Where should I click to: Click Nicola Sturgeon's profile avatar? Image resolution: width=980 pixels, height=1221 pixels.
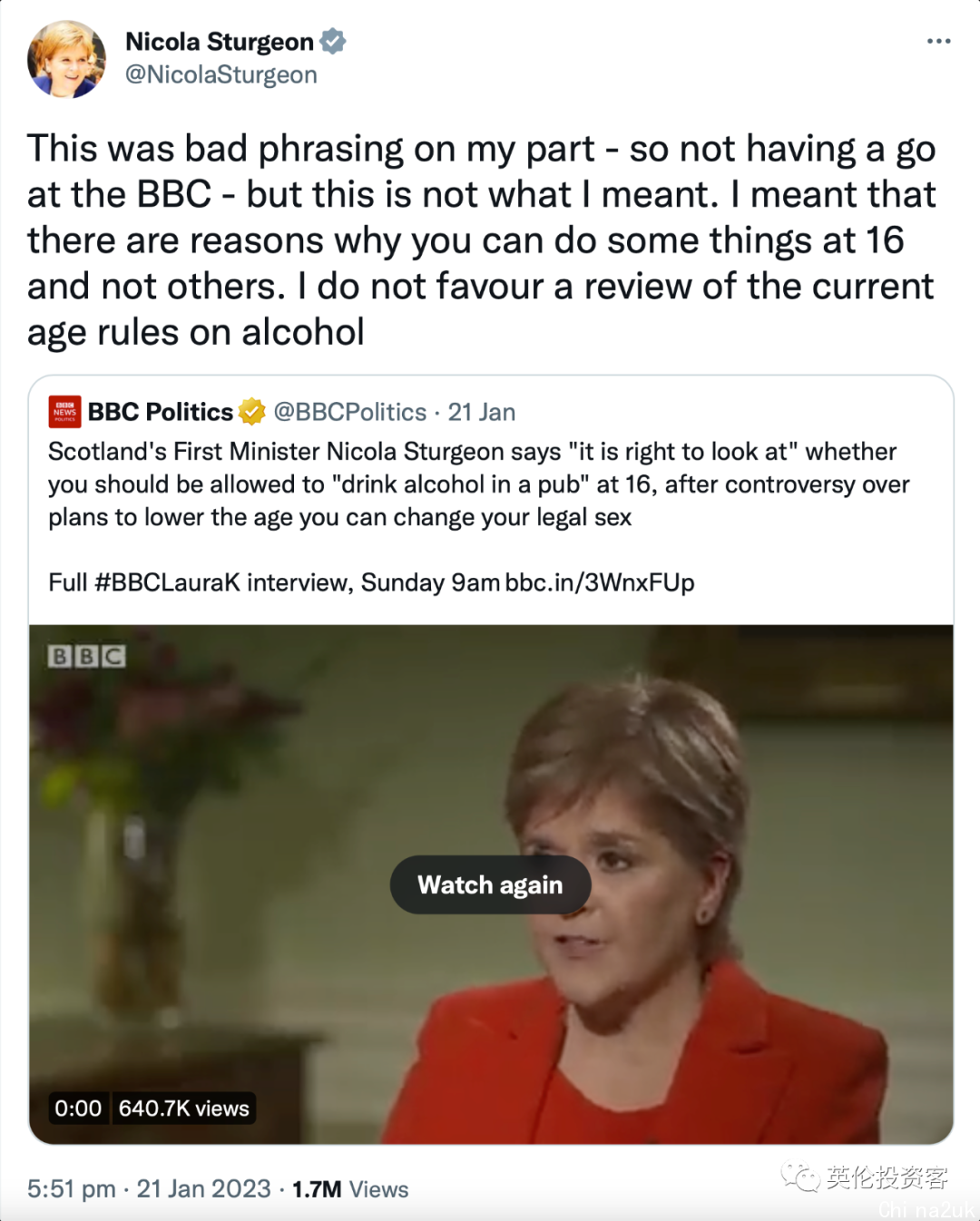[66, 59]
